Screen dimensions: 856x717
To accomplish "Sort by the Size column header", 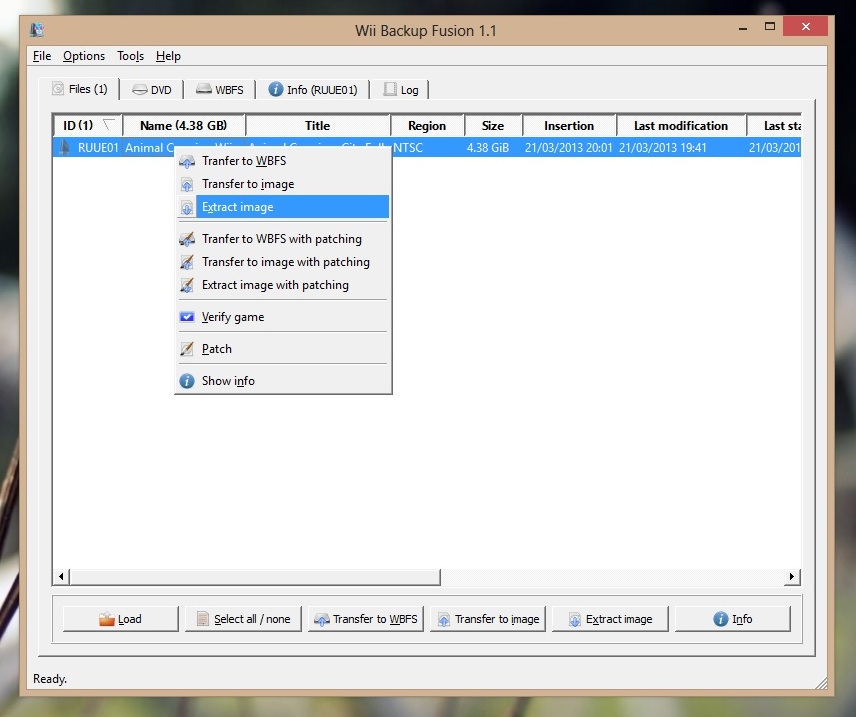I will (494, 126).
